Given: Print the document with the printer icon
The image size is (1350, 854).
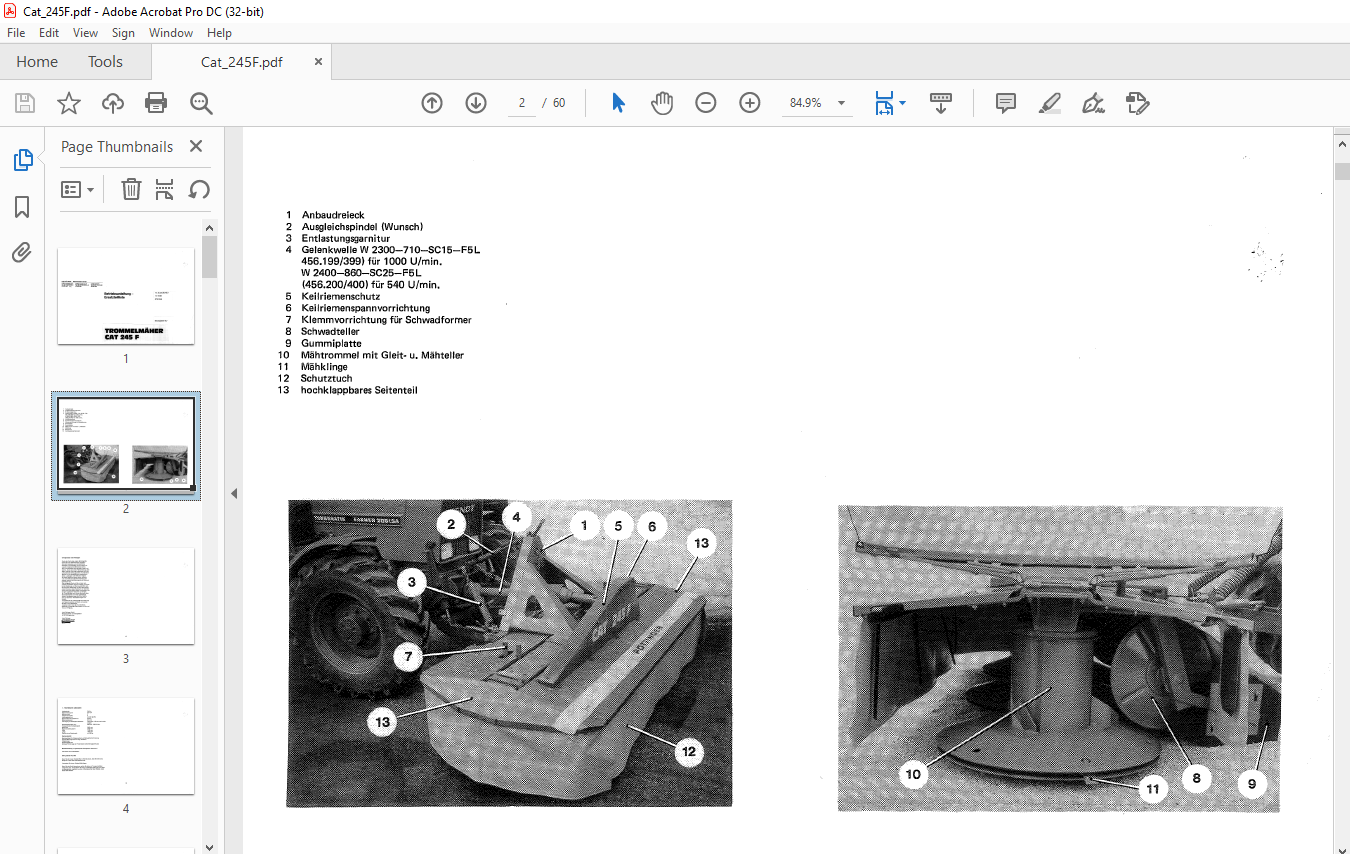Looking at the screenshot, I should click(156, 103).
